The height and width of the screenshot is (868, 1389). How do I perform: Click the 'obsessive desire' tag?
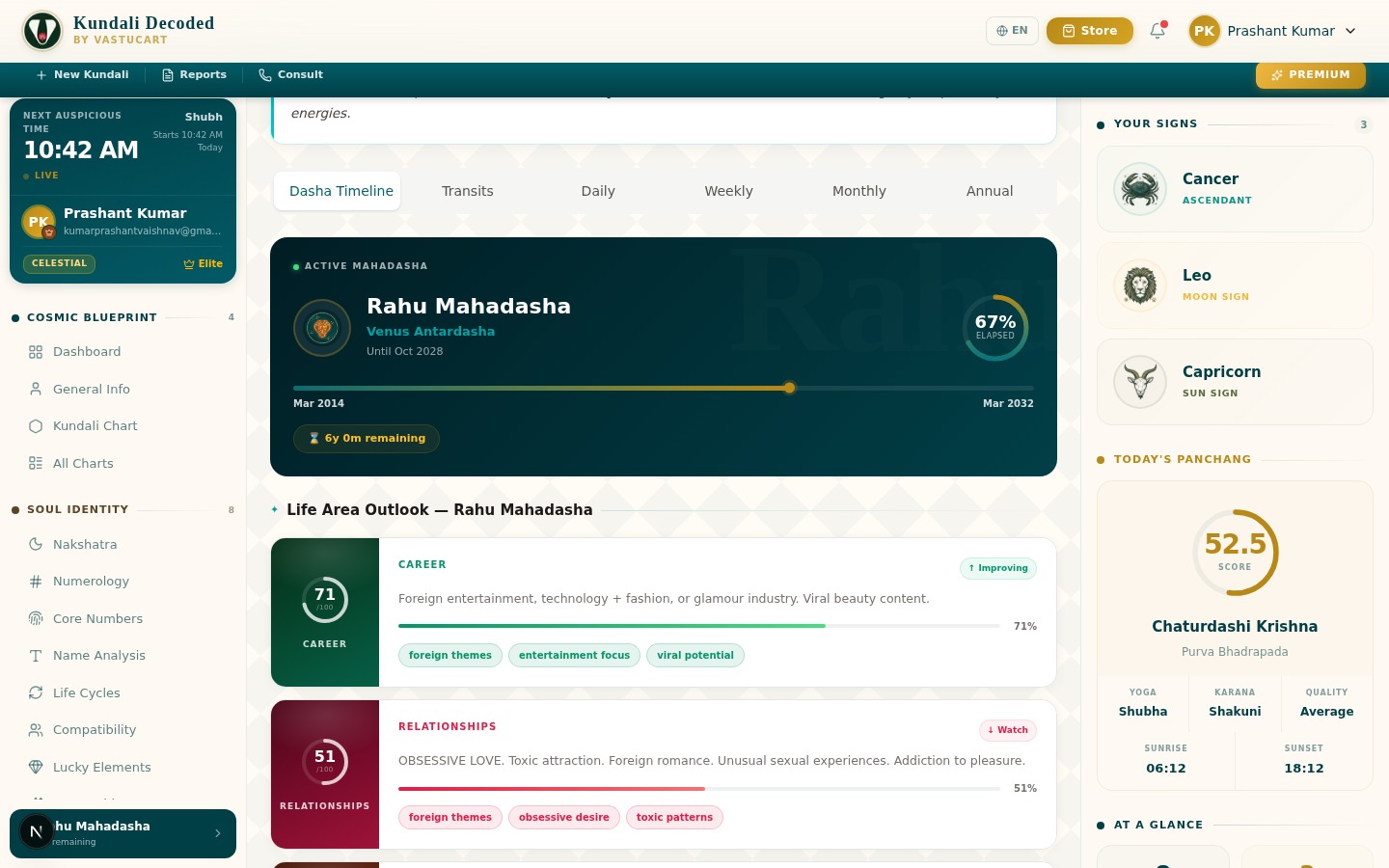click(x=563, y=818)
